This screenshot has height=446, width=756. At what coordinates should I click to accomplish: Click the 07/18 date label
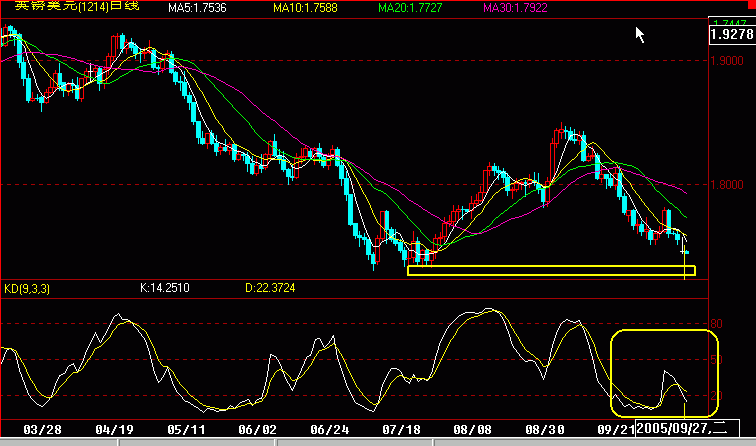click(401, 429)
